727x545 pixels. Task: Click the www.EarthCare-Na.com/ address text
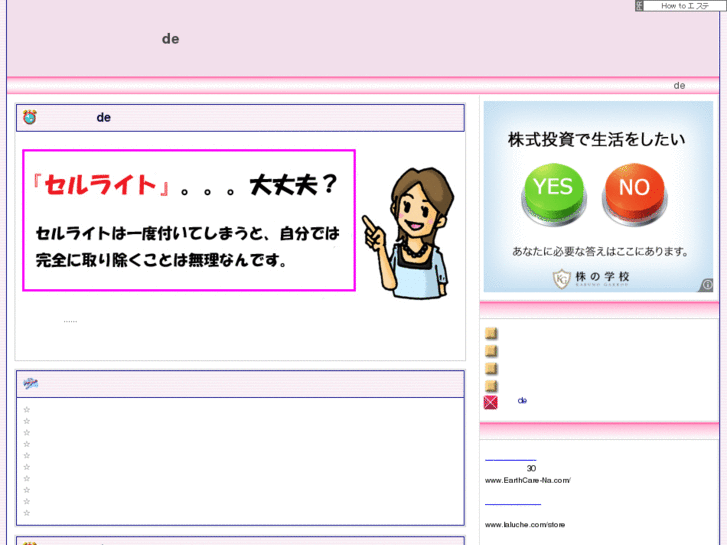click(528, 480)
